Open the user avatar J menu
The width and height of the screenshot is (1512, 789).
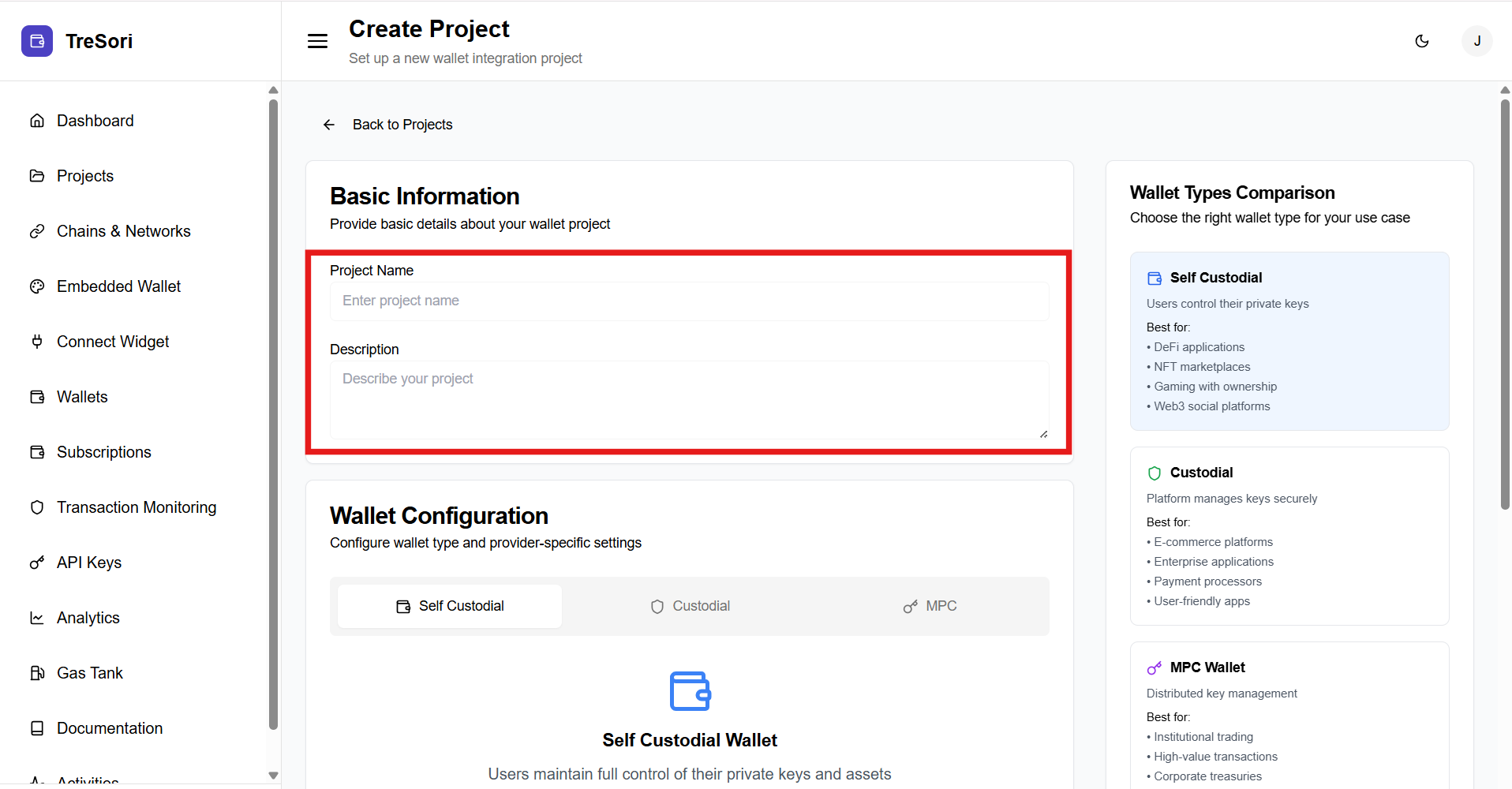[1476, 41]
